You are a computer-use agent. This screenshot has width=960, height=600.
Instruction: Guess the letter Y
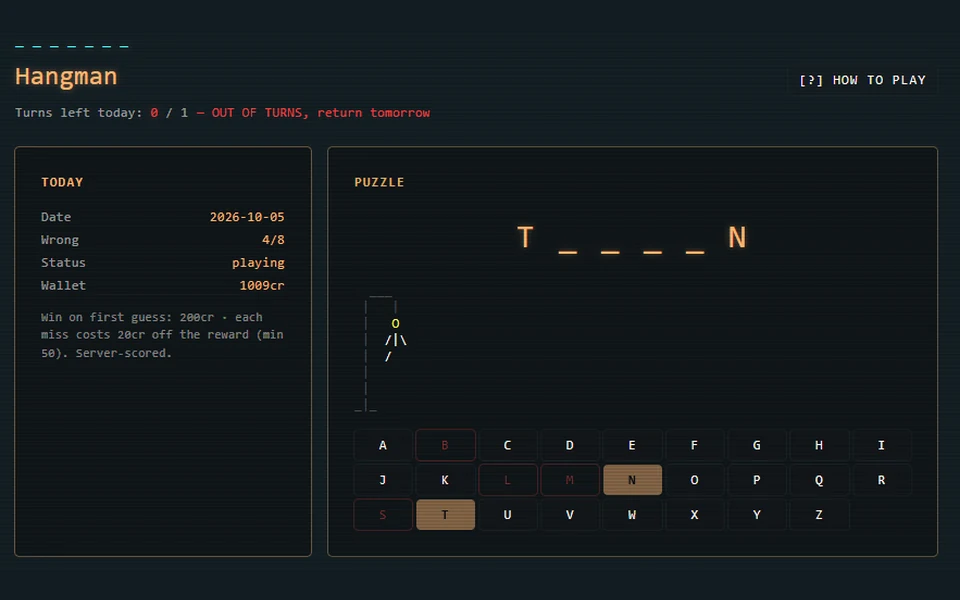757,515
